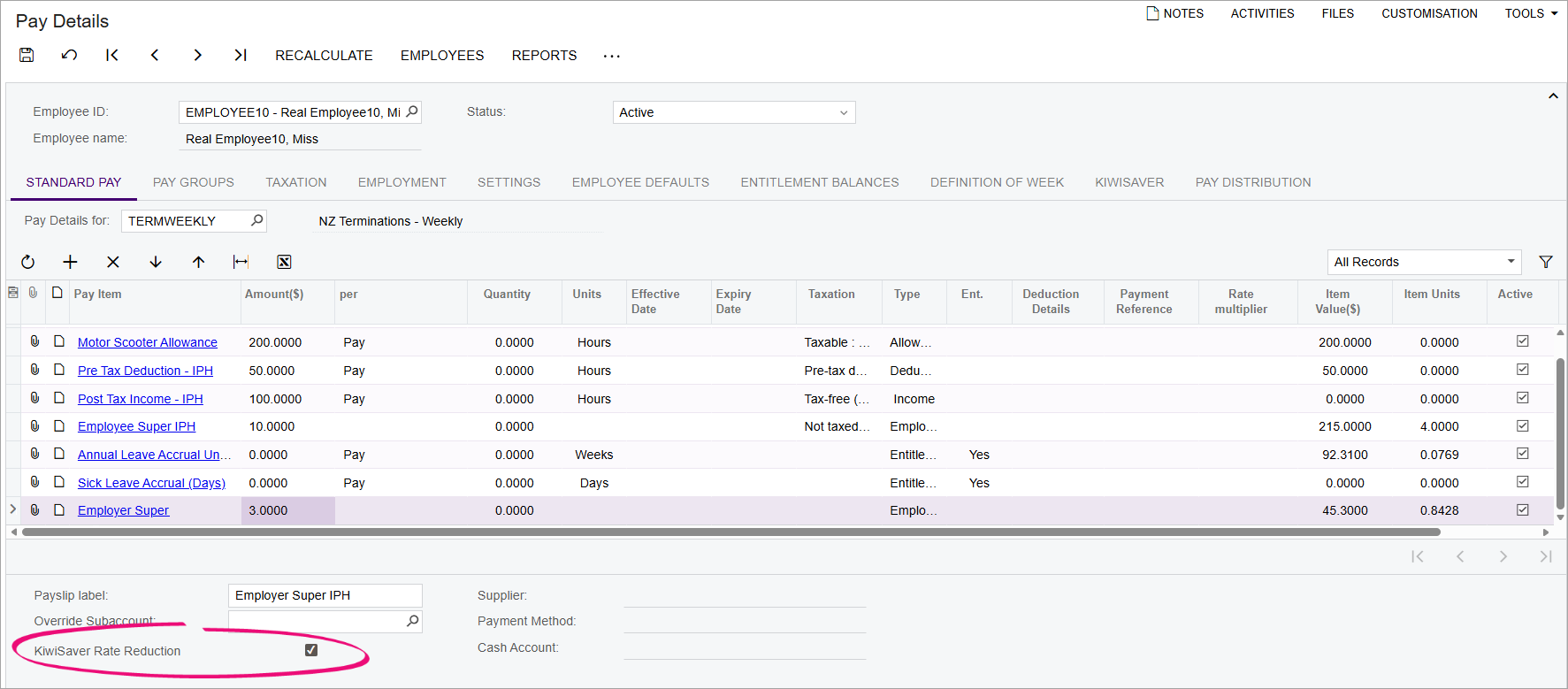Viewport: 1568px width, 689px height.
Task: Toggle Active checkbox for Motor Scooter Allowance
Action: point(1522,341)
